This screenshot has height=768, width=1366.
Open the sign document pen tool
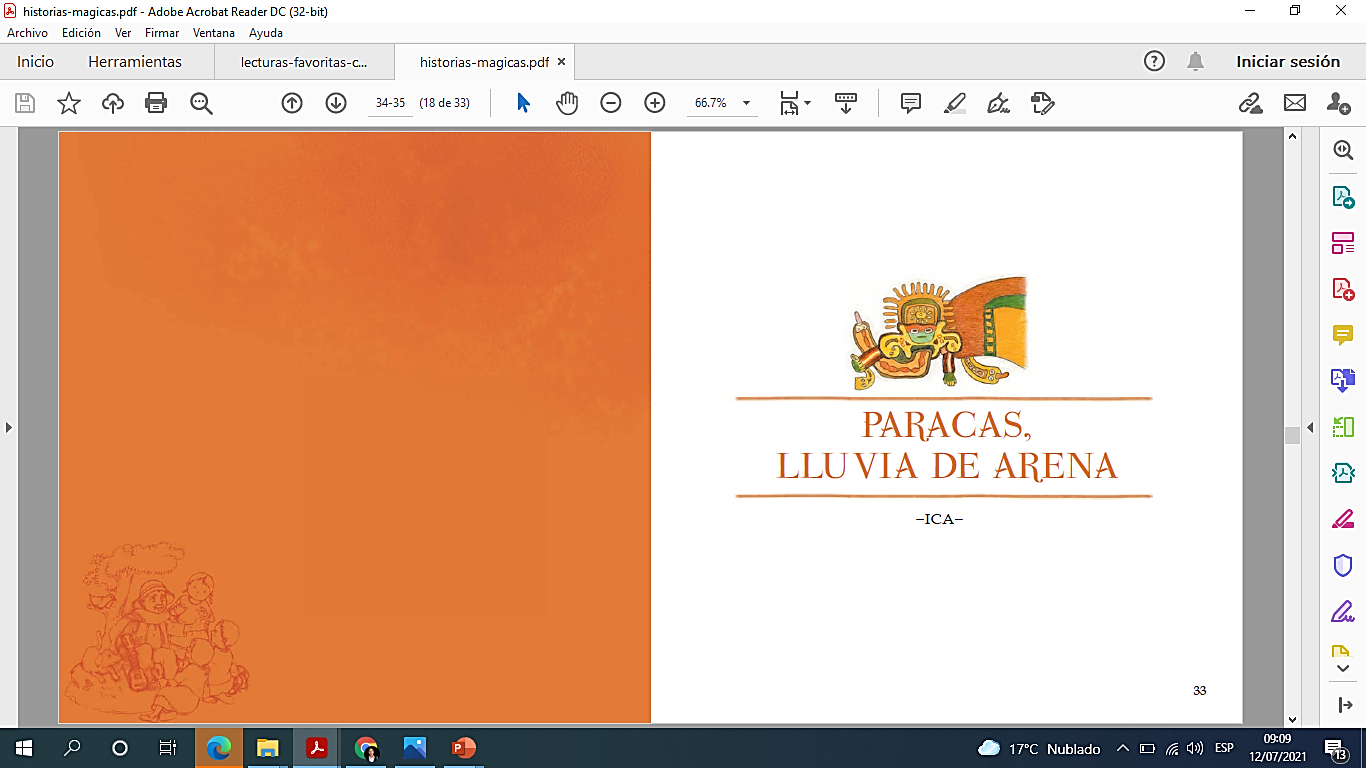click(998, 103)
